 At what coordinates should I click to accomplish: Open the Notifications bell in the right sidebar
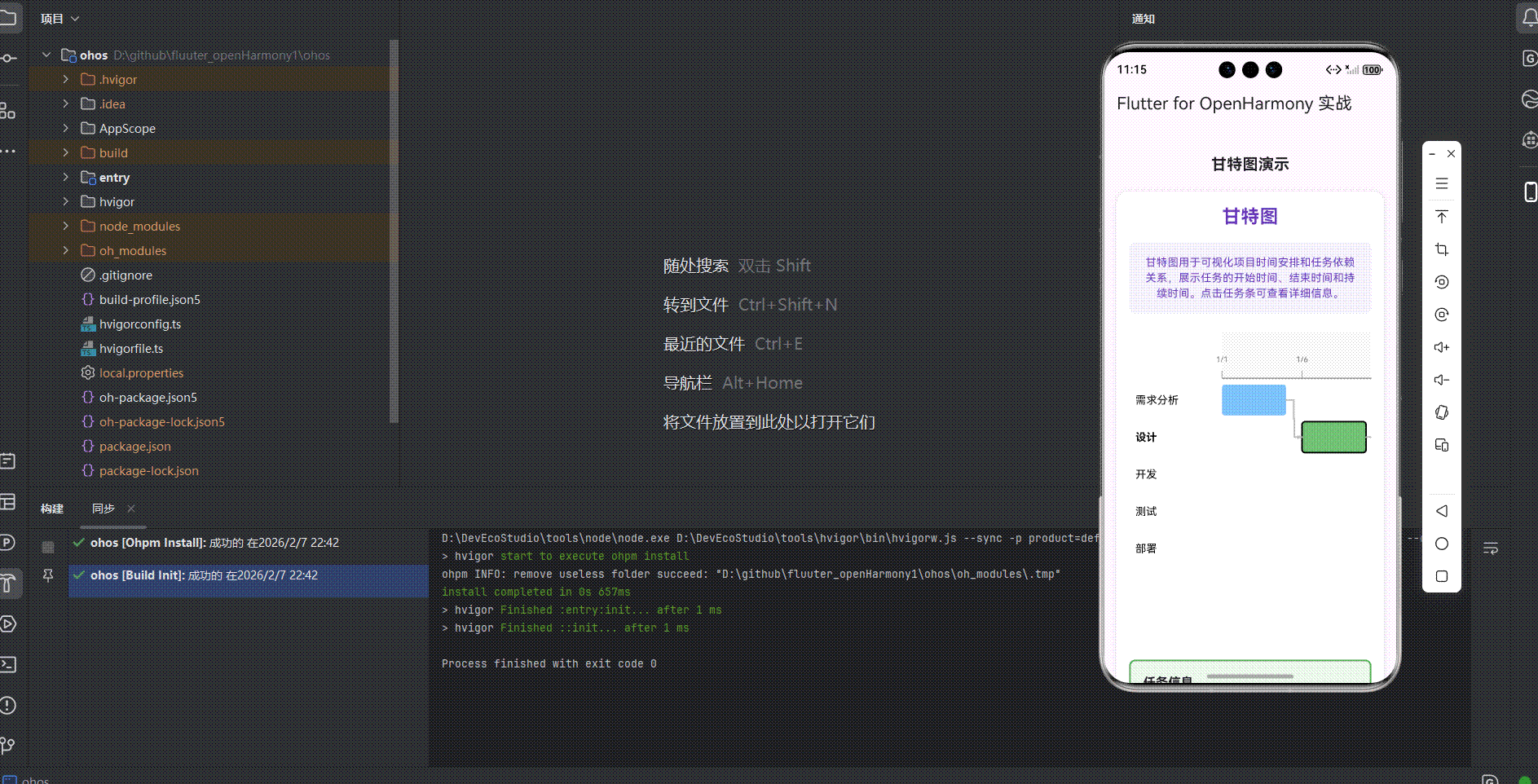click(x=1529, y=18)
